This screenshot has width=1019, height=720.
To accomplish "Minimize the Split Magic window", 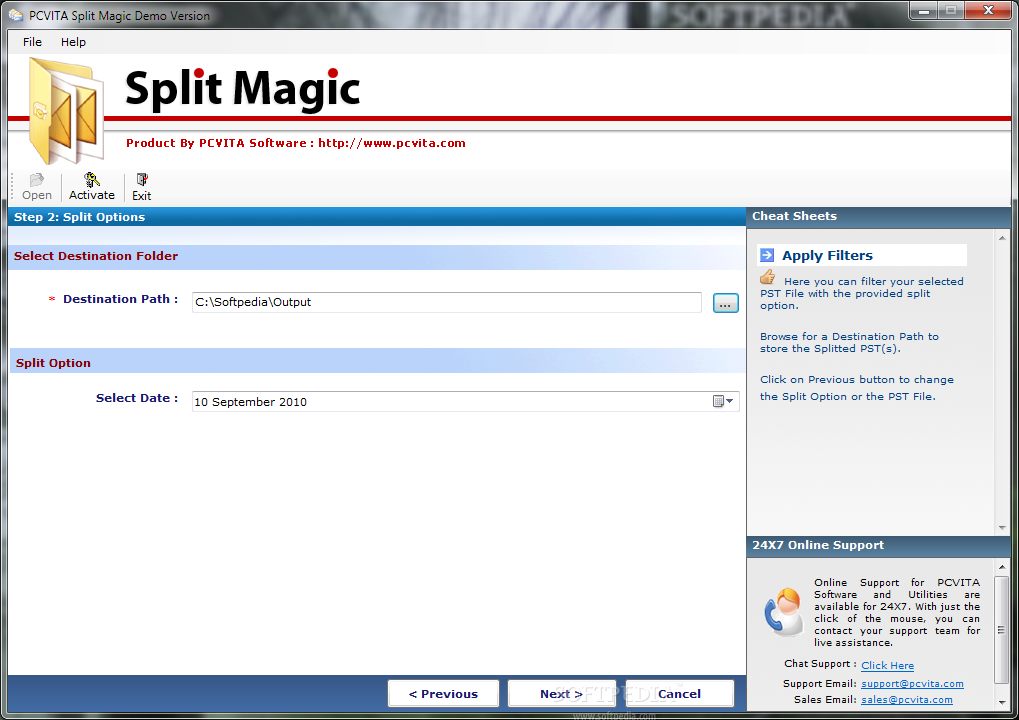I will (923, 10).
